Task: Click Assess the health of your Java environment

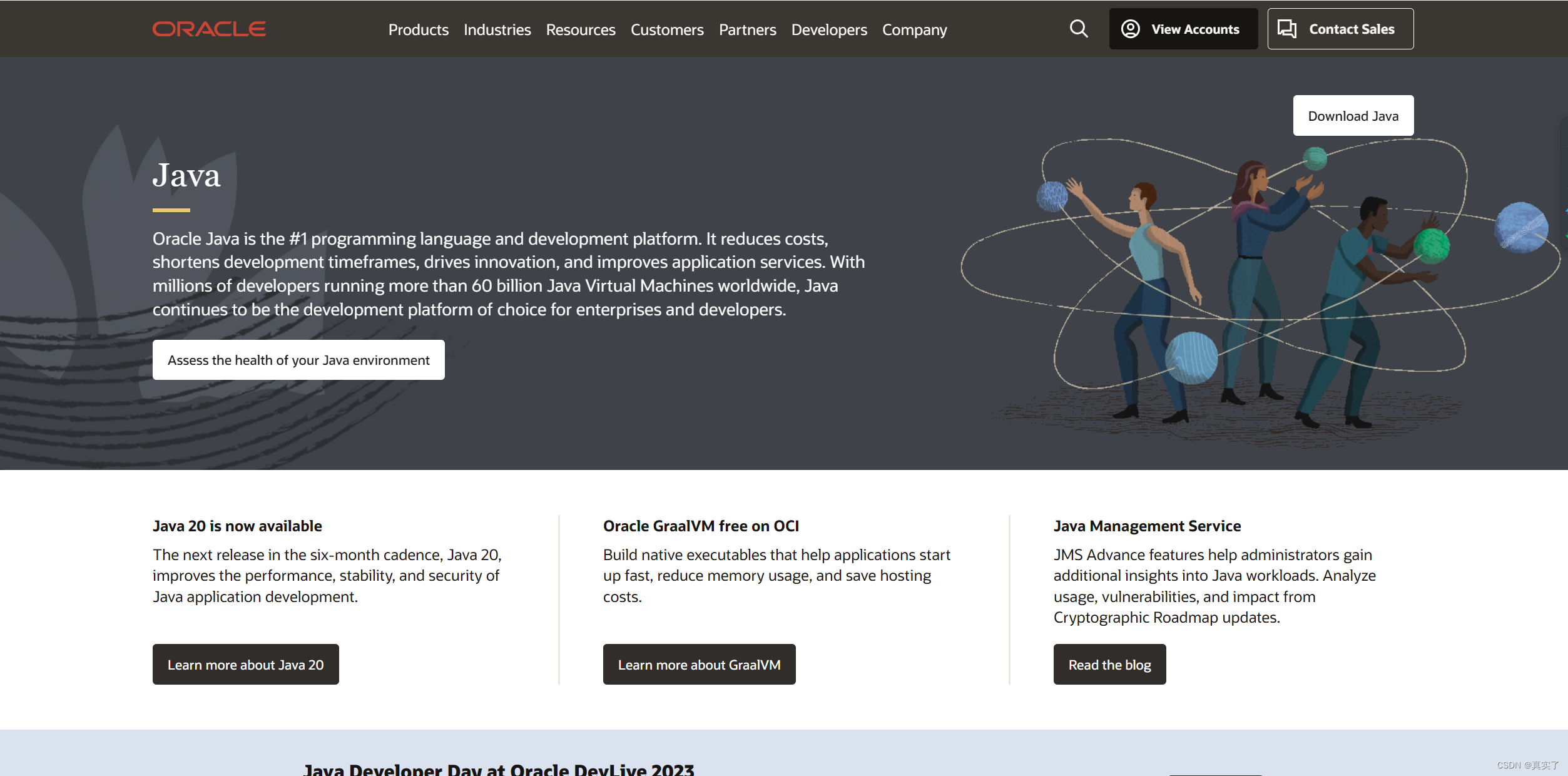Action: click(298, 360)
